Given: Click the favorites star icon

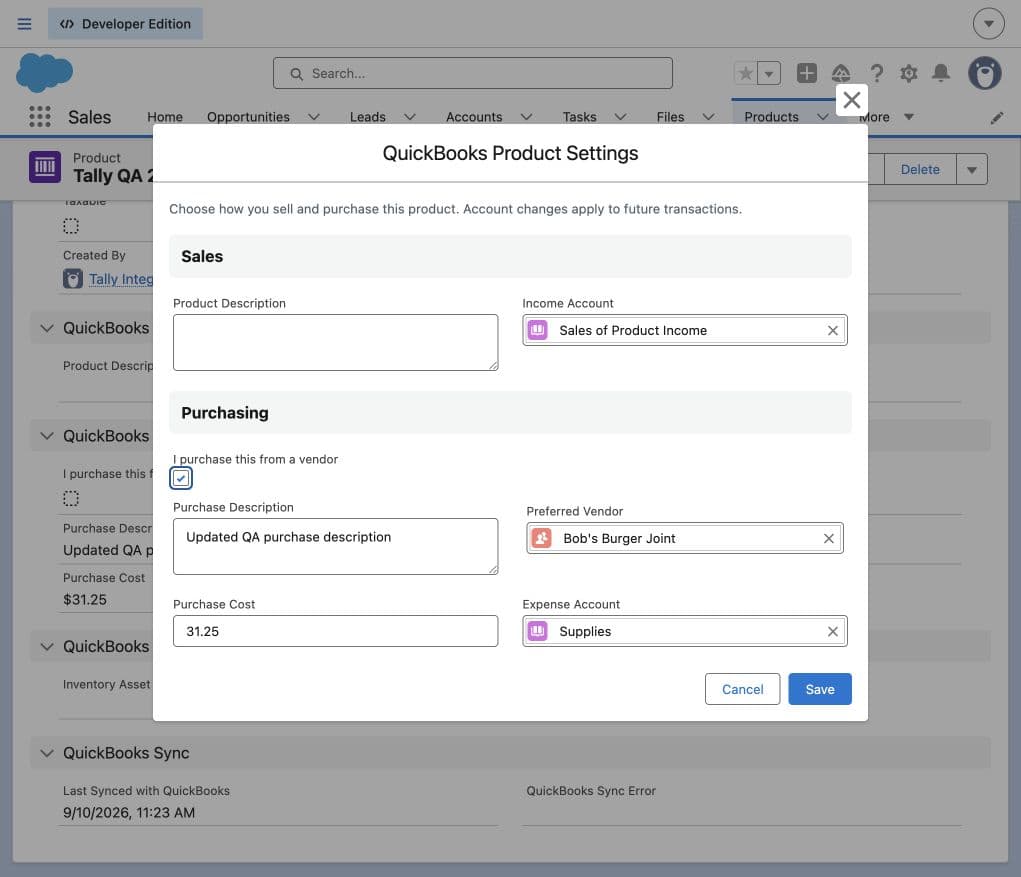Looking at the screenshot, I should (746, 74).
